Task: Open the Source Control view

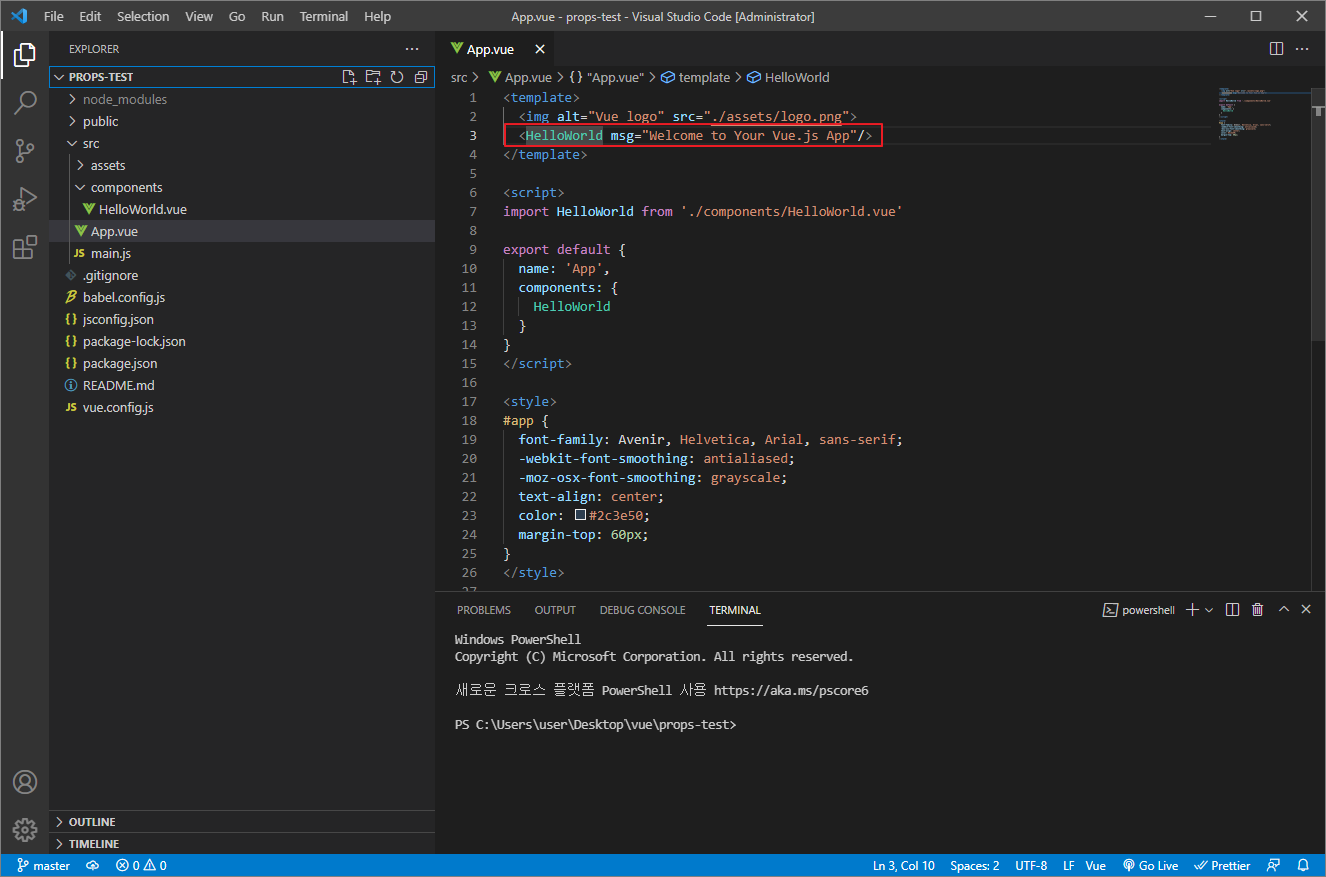Action: coord(25,151)
